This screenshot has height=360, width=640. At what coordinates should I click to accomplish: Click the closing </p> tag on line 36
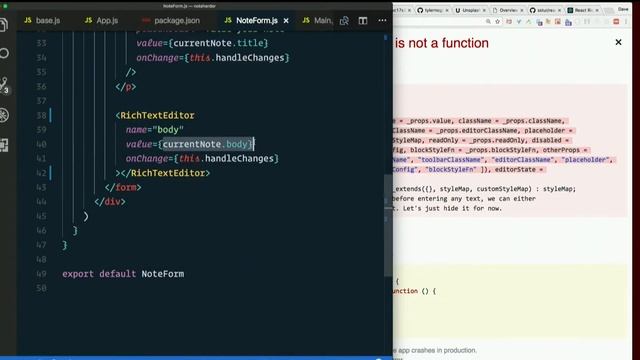pyautogui.click(x=126, y=87)
